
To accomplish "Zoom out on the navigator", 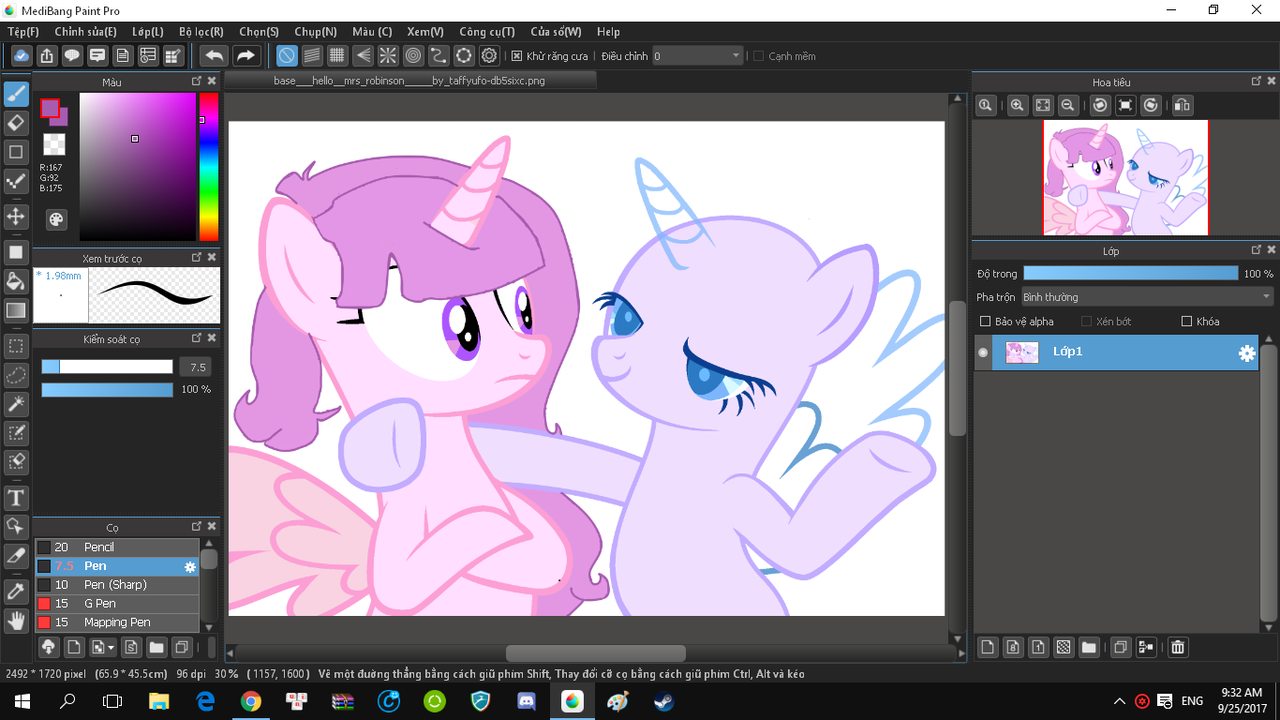I will (x=1068, y=105).
